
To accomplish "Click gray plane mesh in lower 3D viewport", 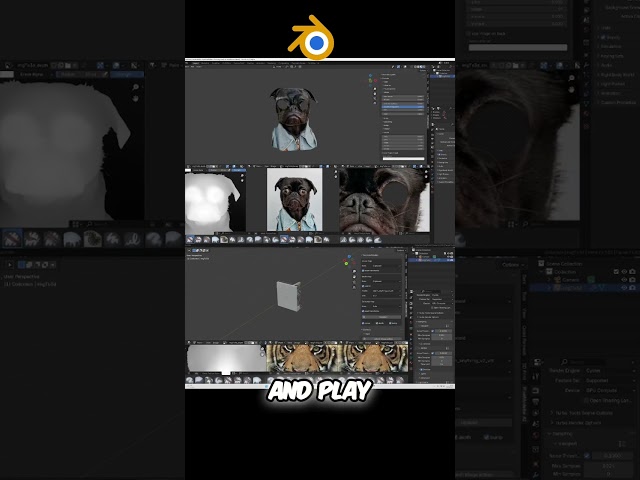I will click(x=289, y=296).
